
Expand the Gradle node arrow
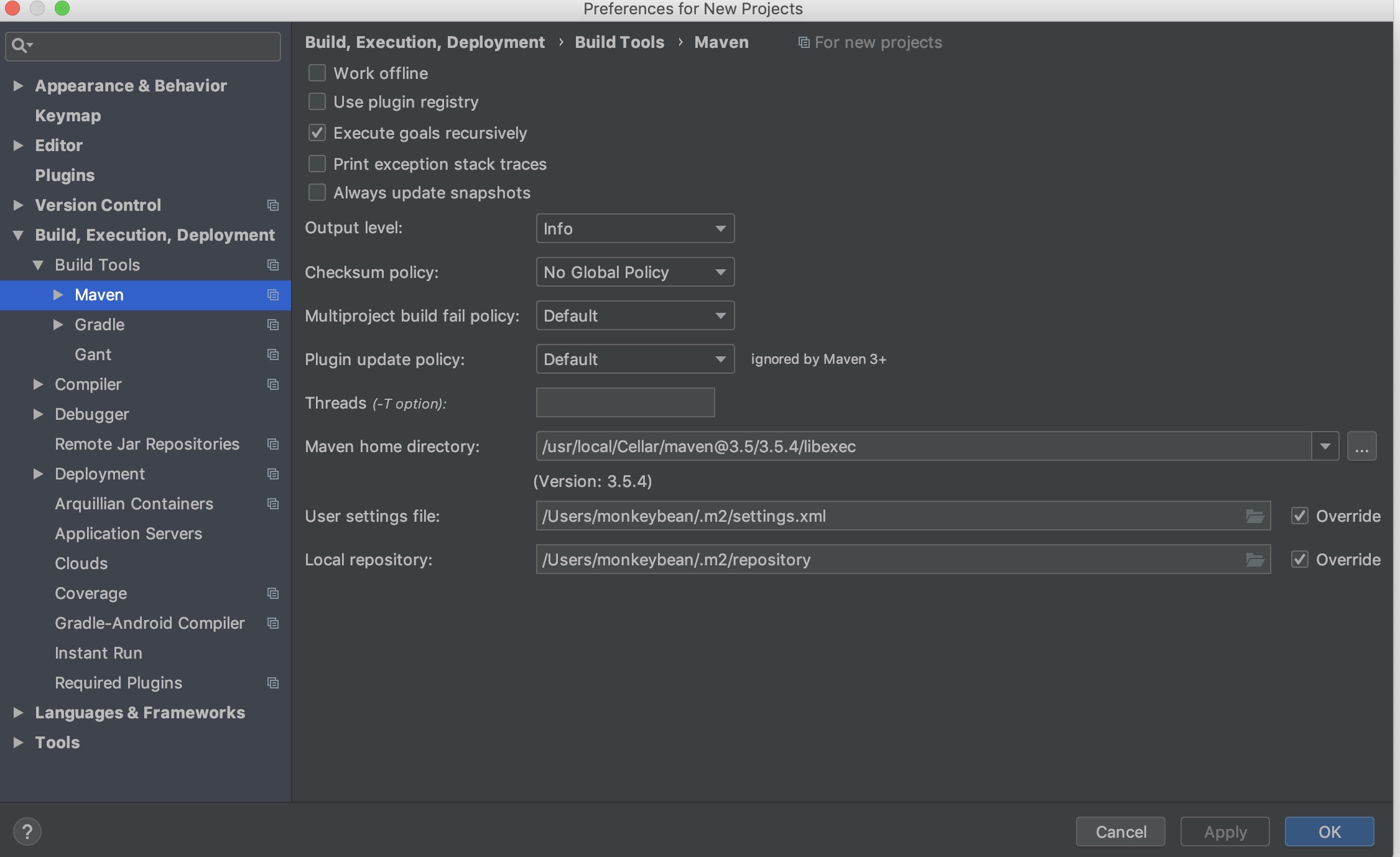[58, 325]
